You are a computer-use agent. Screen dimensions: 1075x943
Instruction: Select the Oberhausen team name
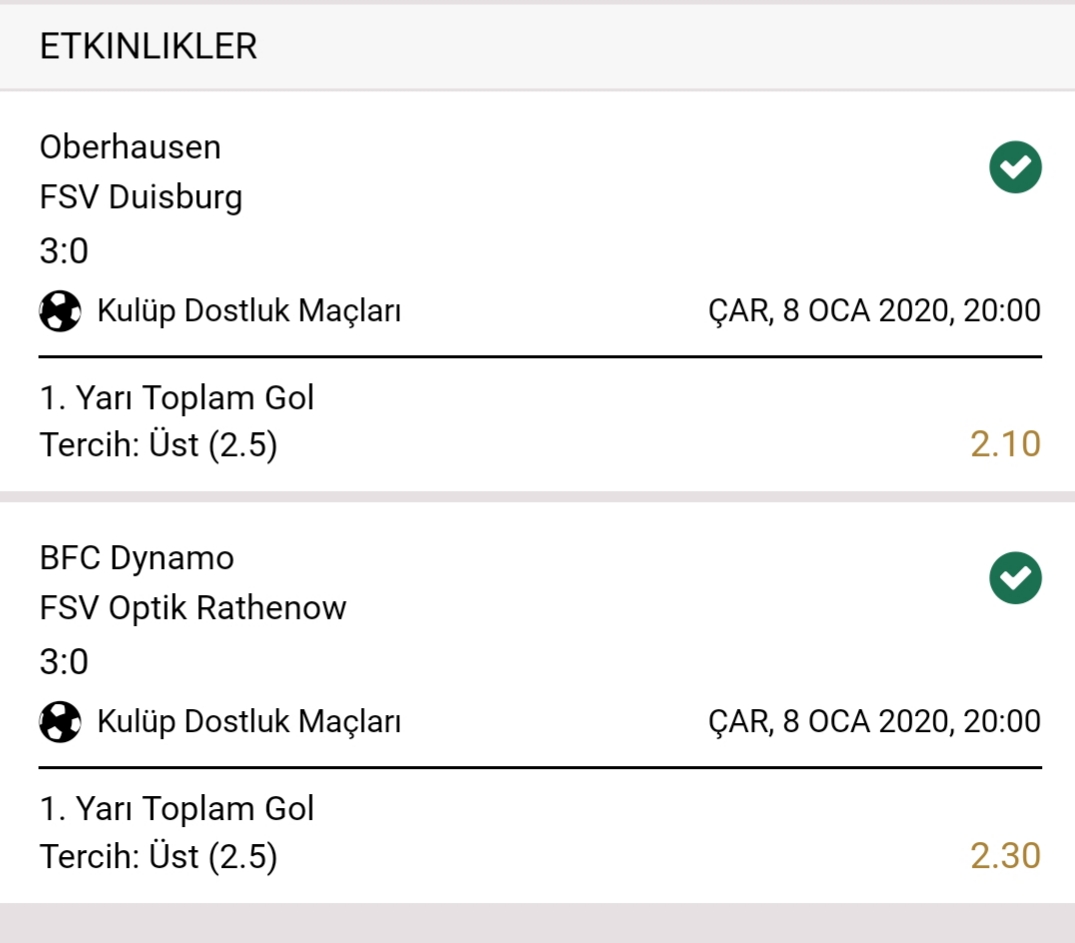pyautogui.click(x=130, y=147)
